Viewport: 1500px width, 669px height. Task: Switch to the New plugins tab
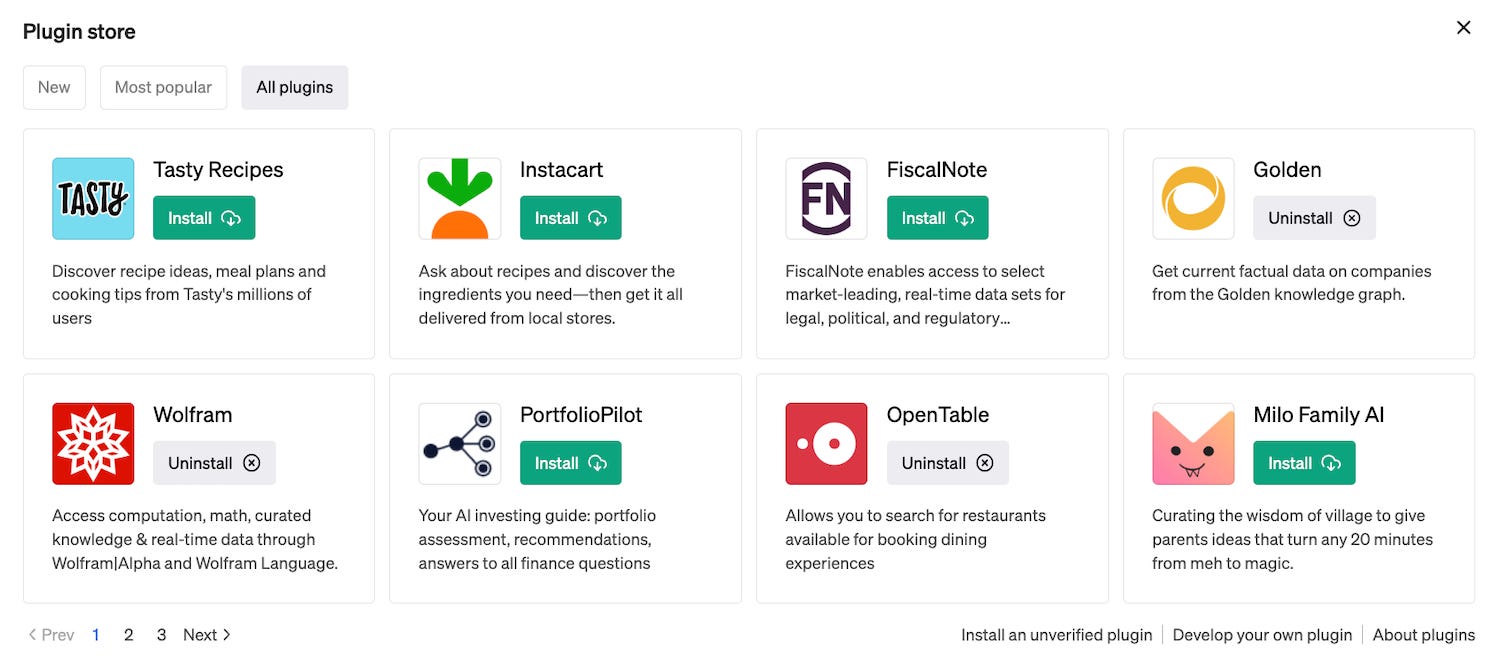tap(54, 87)
